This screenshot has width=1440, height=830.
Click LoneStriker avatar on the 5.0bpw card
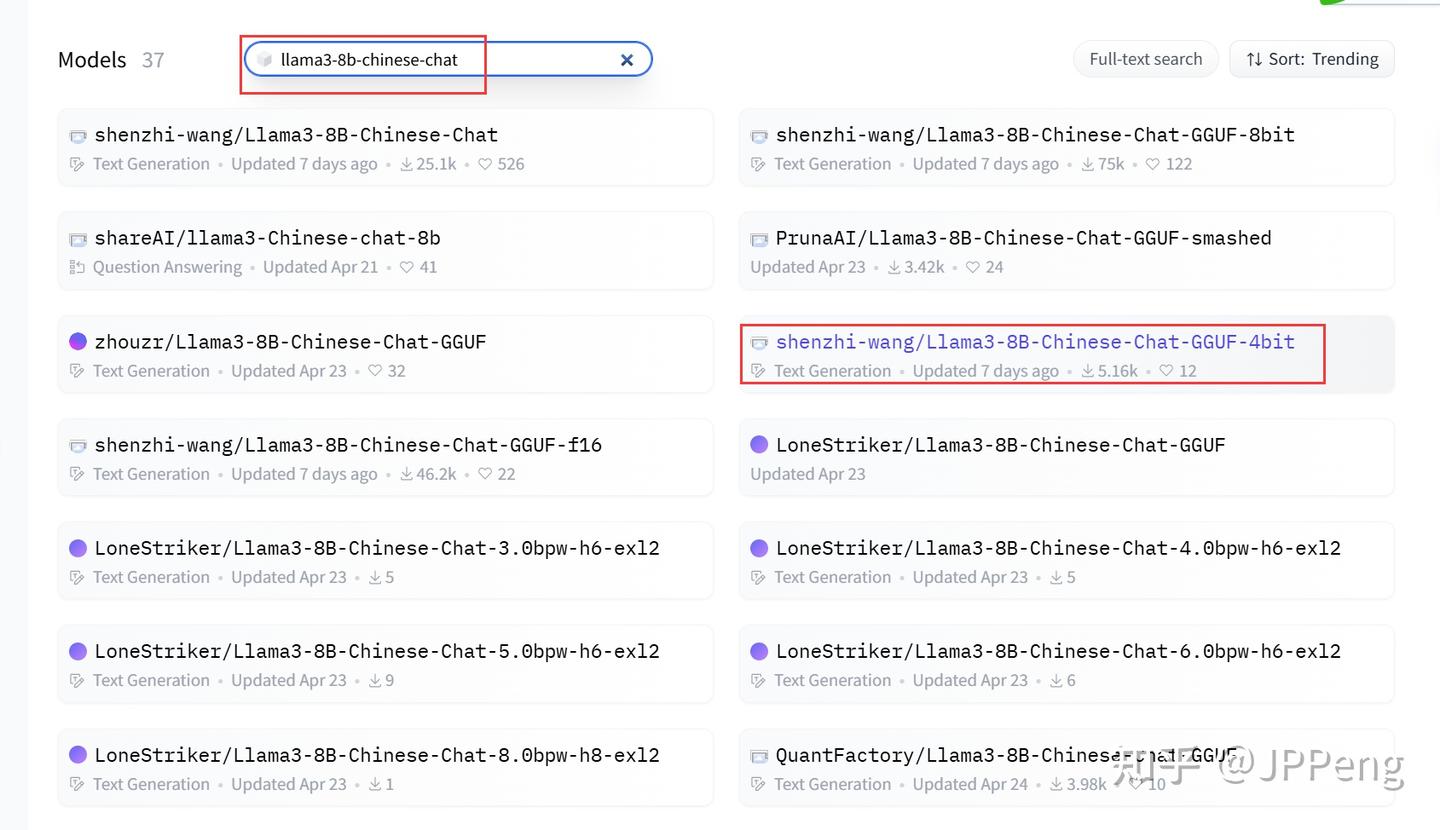coord(78,651)
